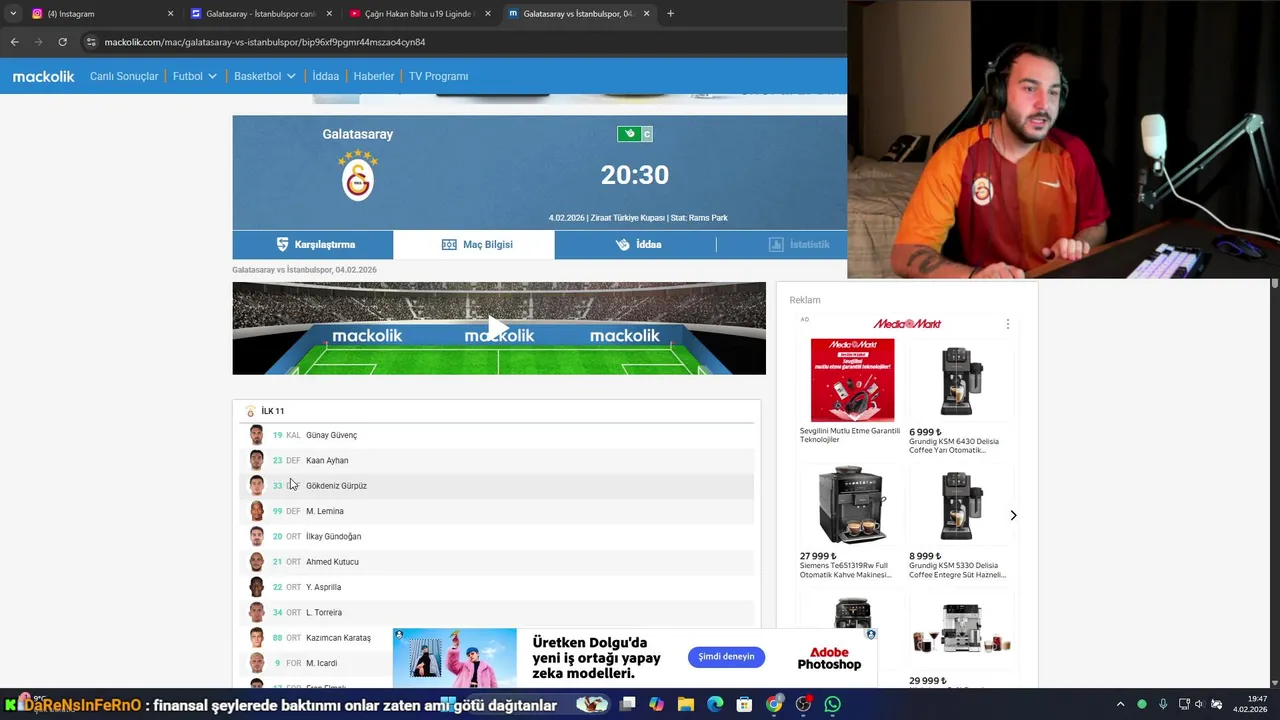This screenshot has width=1280, height=720.
Task: Click the mackolik.com address bar URL
Action: coord(265,42)
